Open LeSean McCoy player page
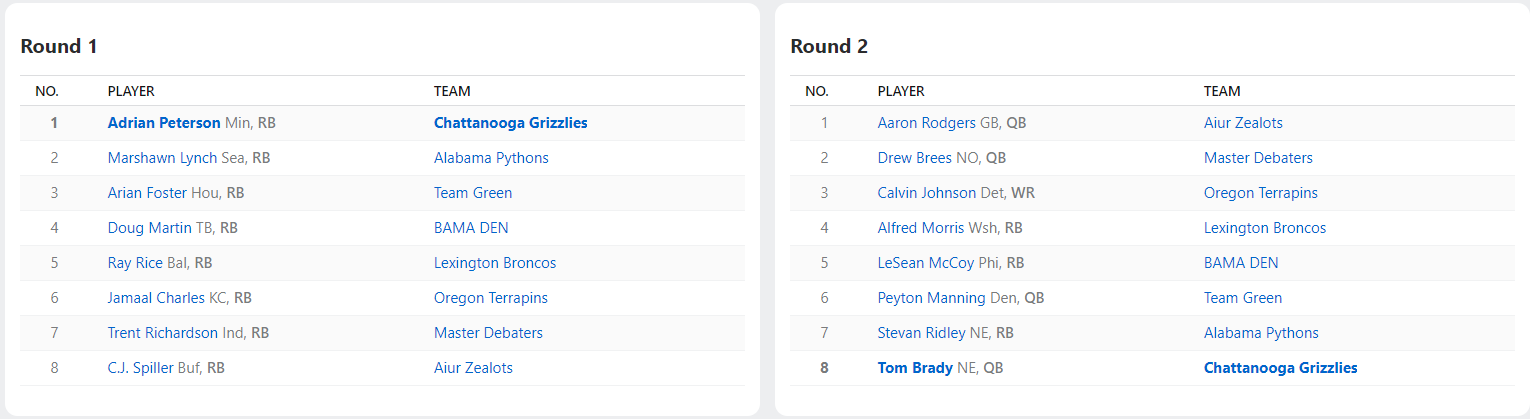The height and width of the screenshot is (419, 1530). pyautogui.click(x=925, y=263)
